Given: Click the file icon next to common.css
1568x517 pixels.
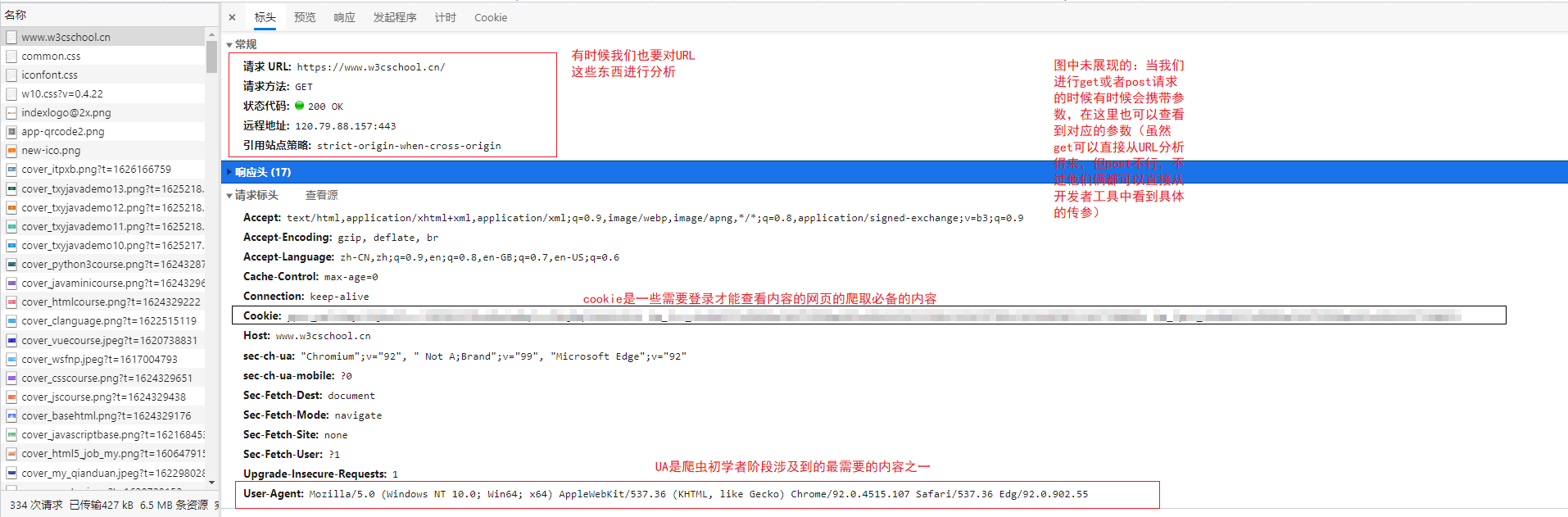Looking at the screenshot, I should tap(11, 56).
